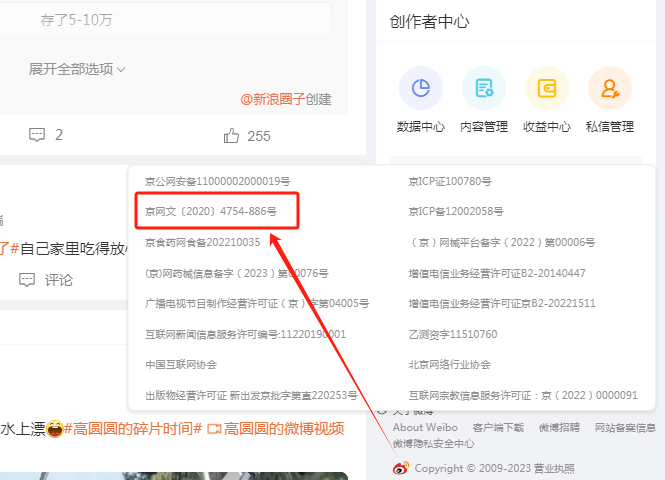Open 北京网络行业协会 link
The width and height of the screenshot is (665, 480).
pyautogui.click(x=450, y=365)
